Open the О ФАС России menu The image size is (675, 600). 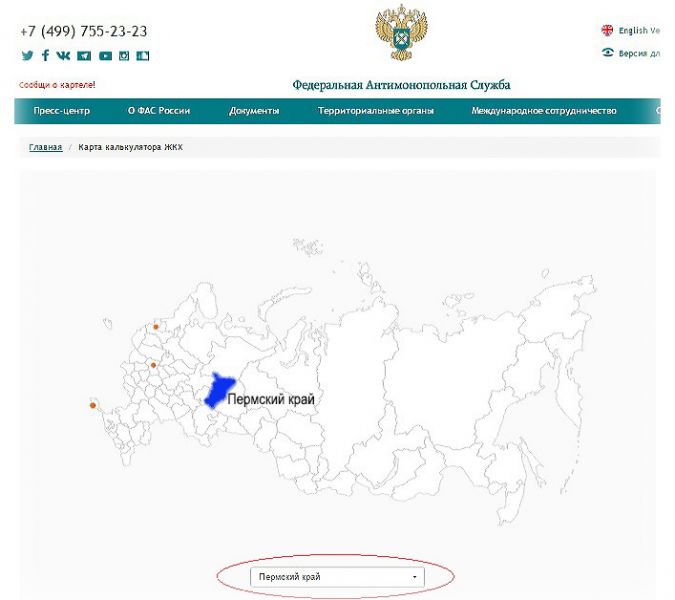click(x=159, y=111)
